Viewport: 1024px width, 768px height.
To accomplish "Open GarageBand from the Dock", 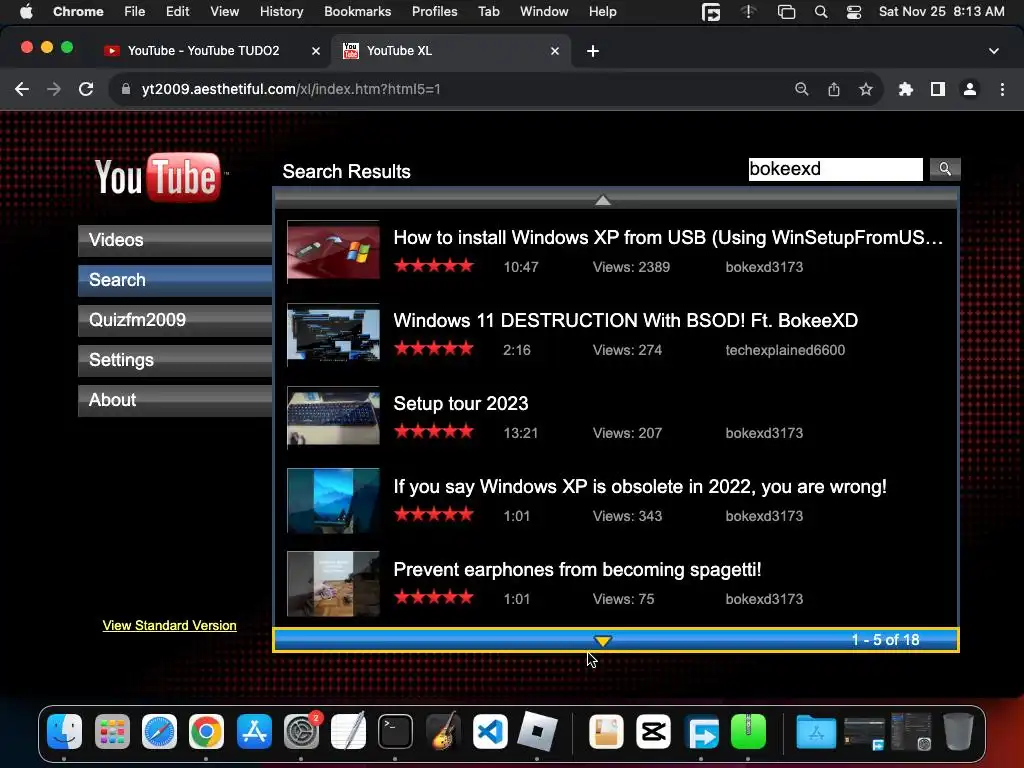I will [x=443, y=731].
